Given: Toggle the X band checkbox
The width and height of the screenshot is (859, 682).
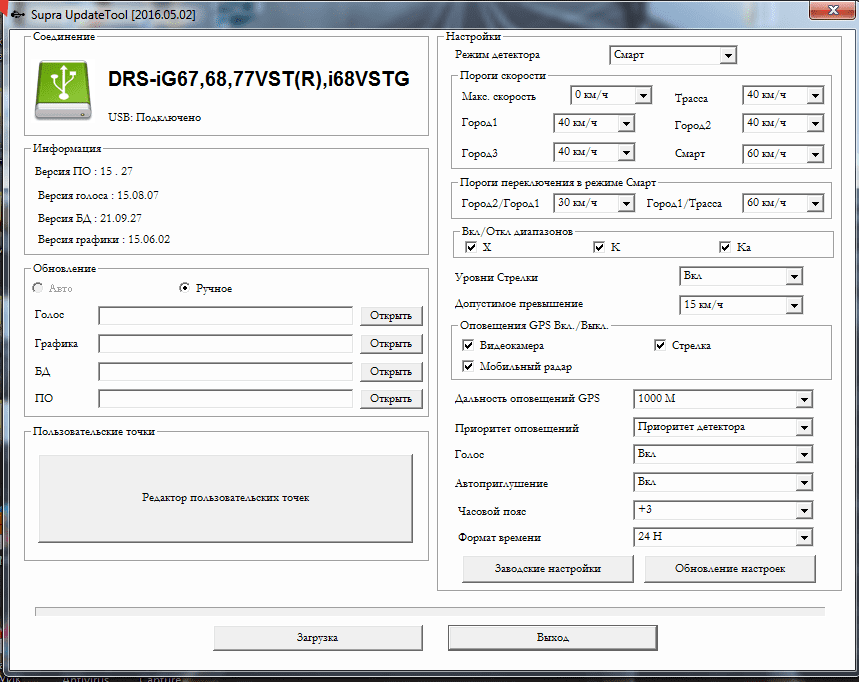Looking at the screenshot, I should [471, 247].
